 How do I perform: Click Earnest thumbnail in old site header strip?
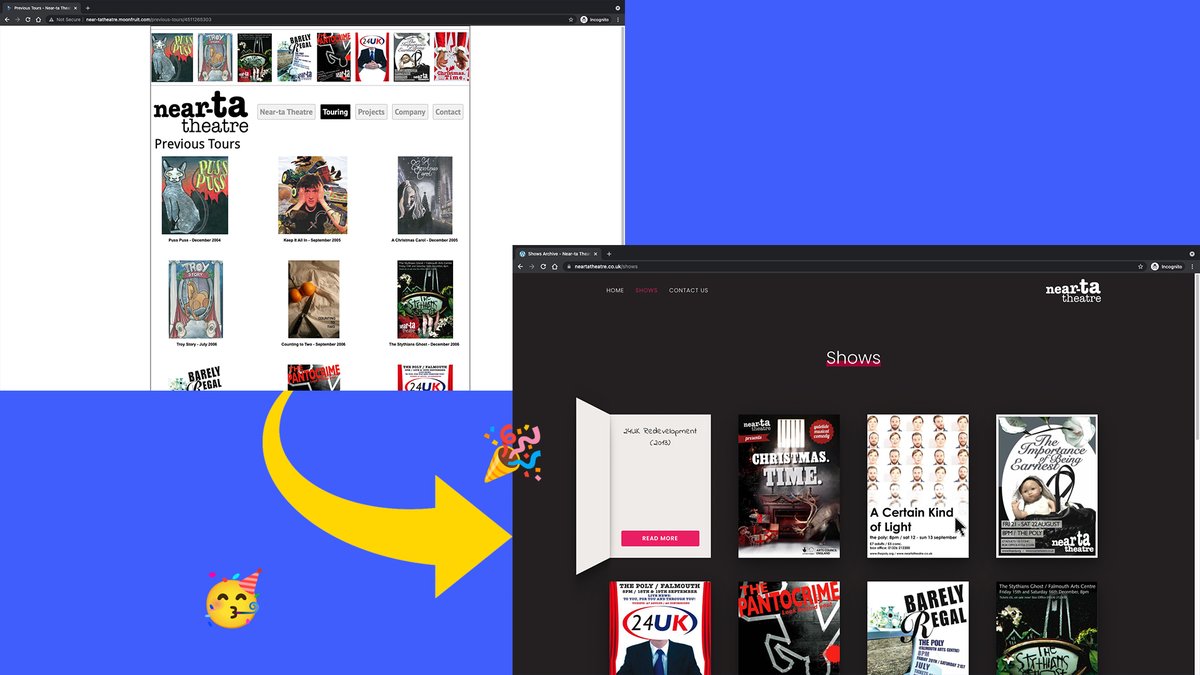point(412,57)
